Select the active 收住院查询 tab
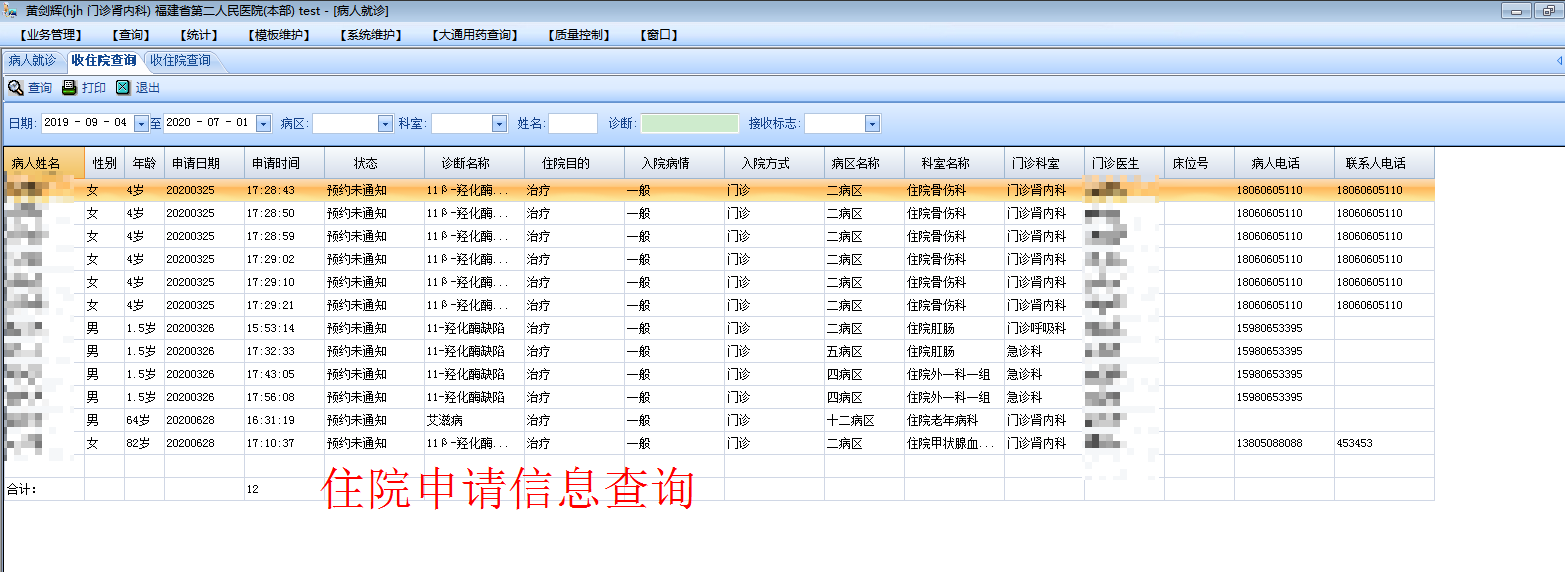This screenshot has height=572, width=1565. coord(103,60)
